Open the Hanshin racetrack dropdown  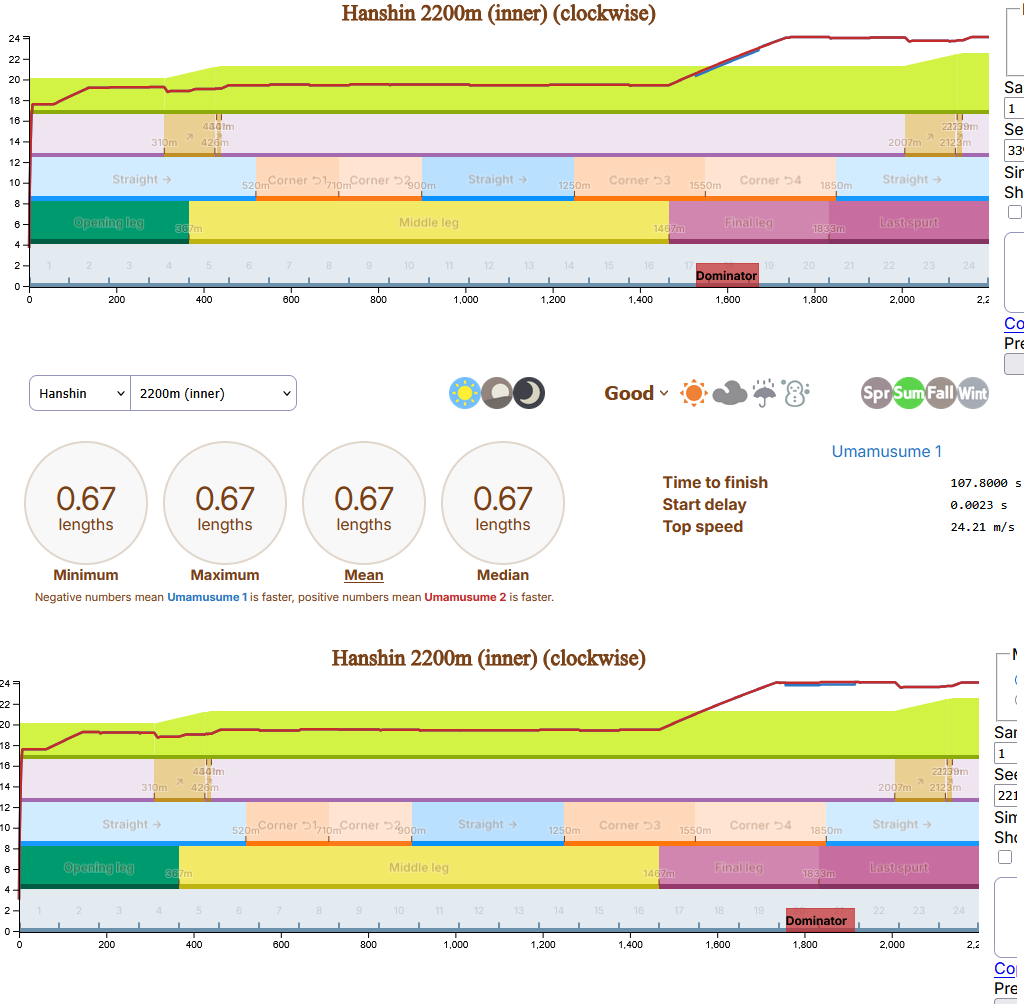80,393
